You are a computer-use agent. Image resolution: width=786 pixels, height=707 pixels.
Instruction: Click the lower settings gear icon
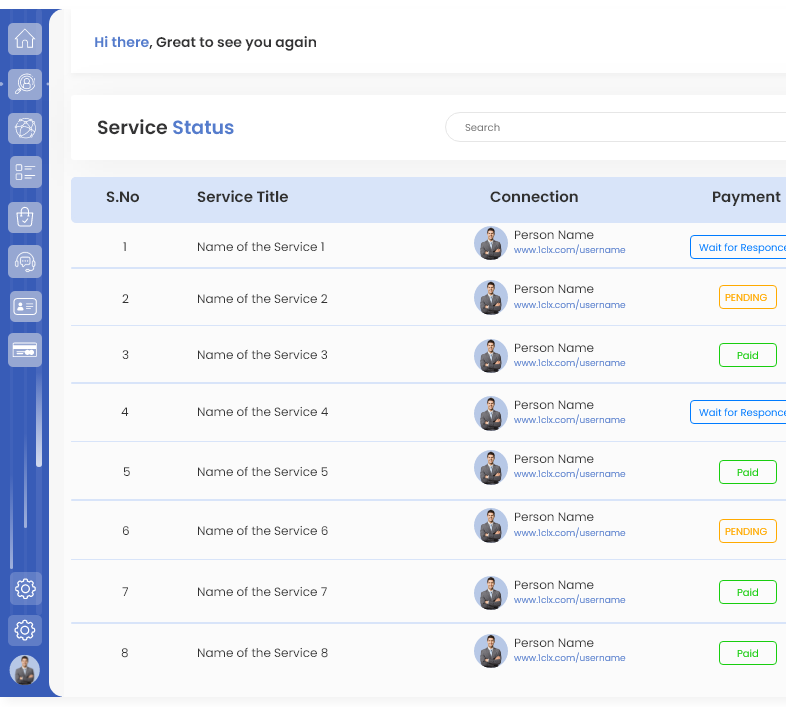coord(25,630)
